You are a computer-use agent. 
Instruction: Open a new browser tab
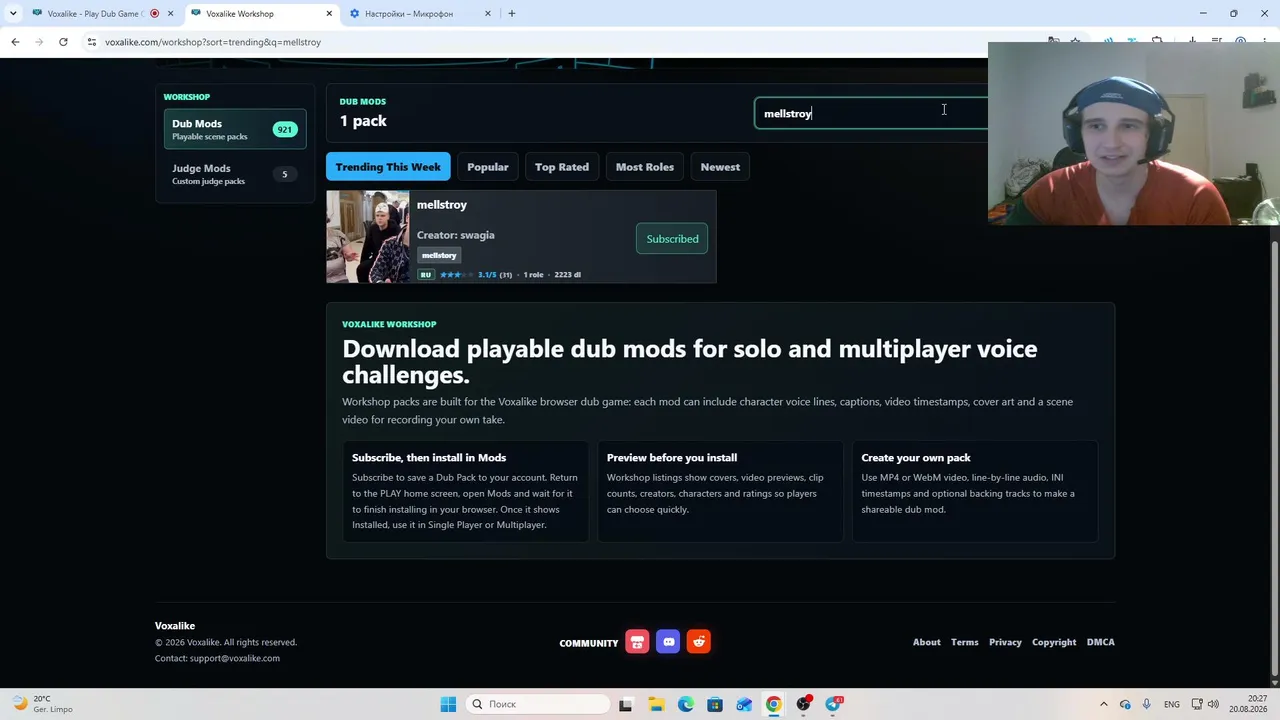[x=512, y=14]
